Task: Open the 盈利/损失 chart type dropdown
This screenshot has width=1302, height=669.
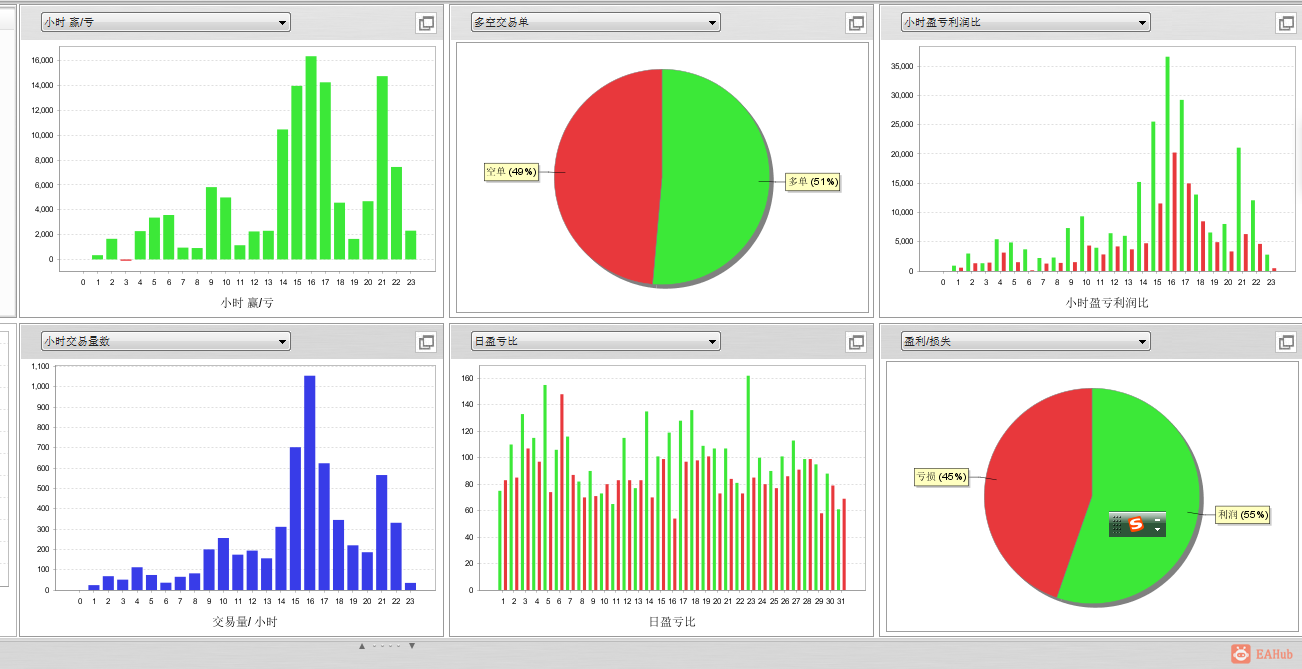Action: [x=1026, y=342]
